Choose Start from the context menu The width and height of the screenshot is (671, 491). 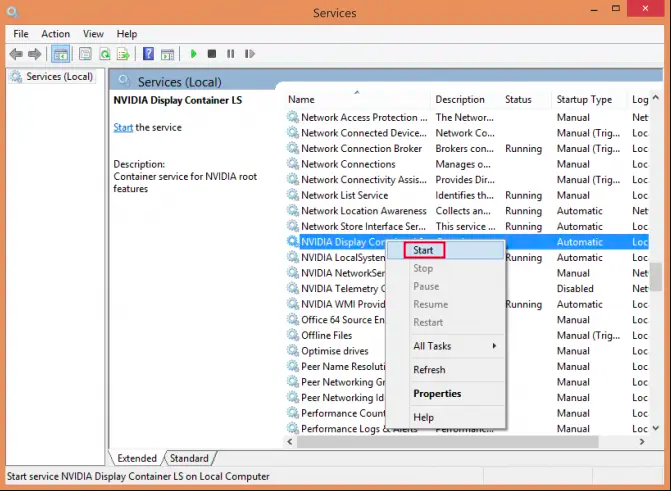(x=424, y=251)
